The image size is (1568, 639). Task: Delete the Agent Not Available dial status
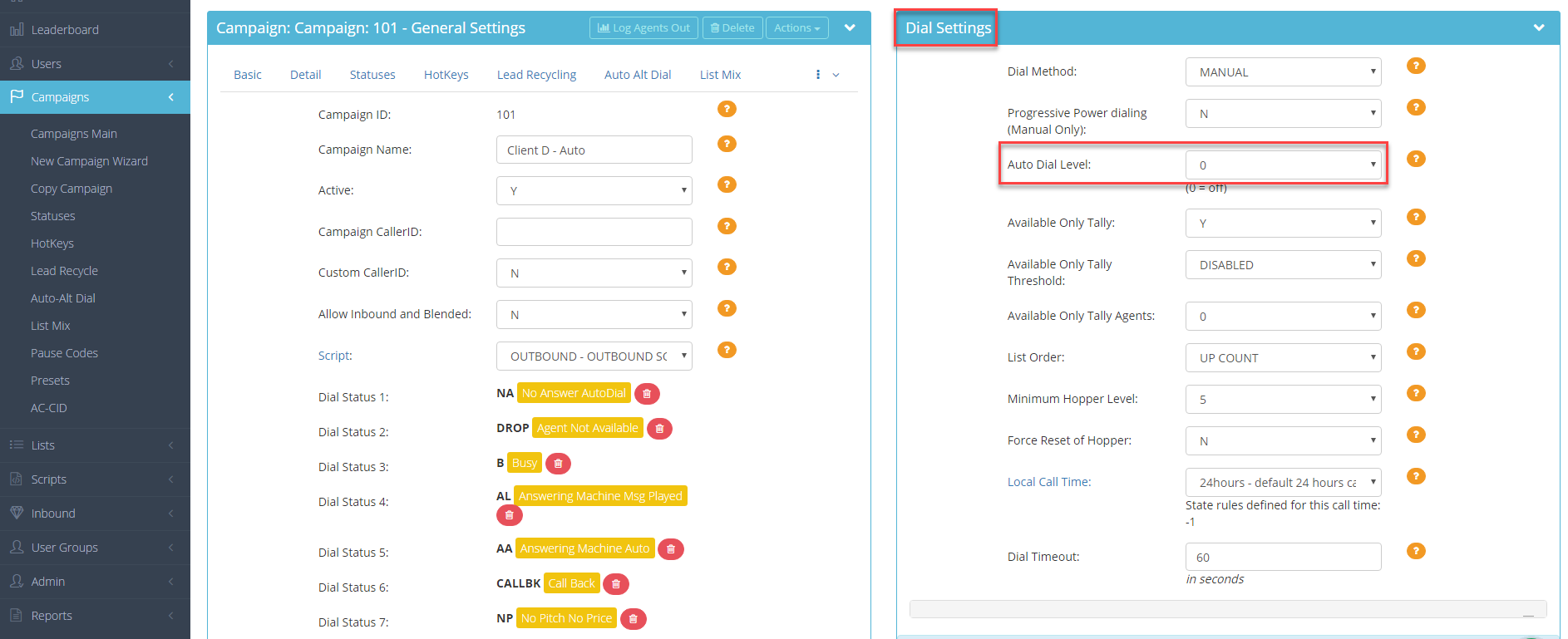click(x=659, y=429)
